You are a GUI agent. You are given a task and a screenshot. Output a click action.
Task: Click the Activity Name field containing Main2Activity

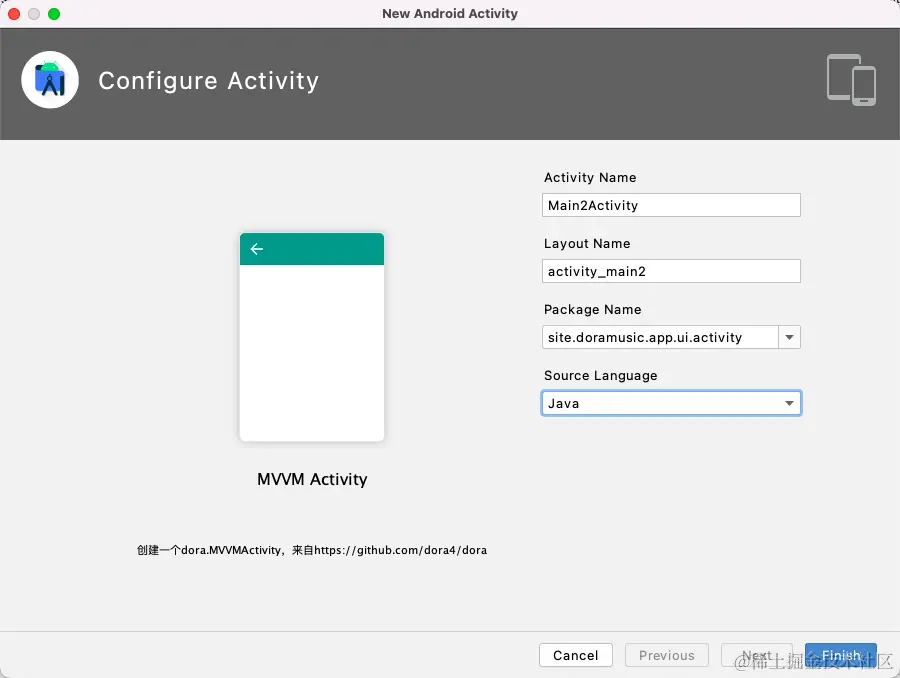point(670,205)
